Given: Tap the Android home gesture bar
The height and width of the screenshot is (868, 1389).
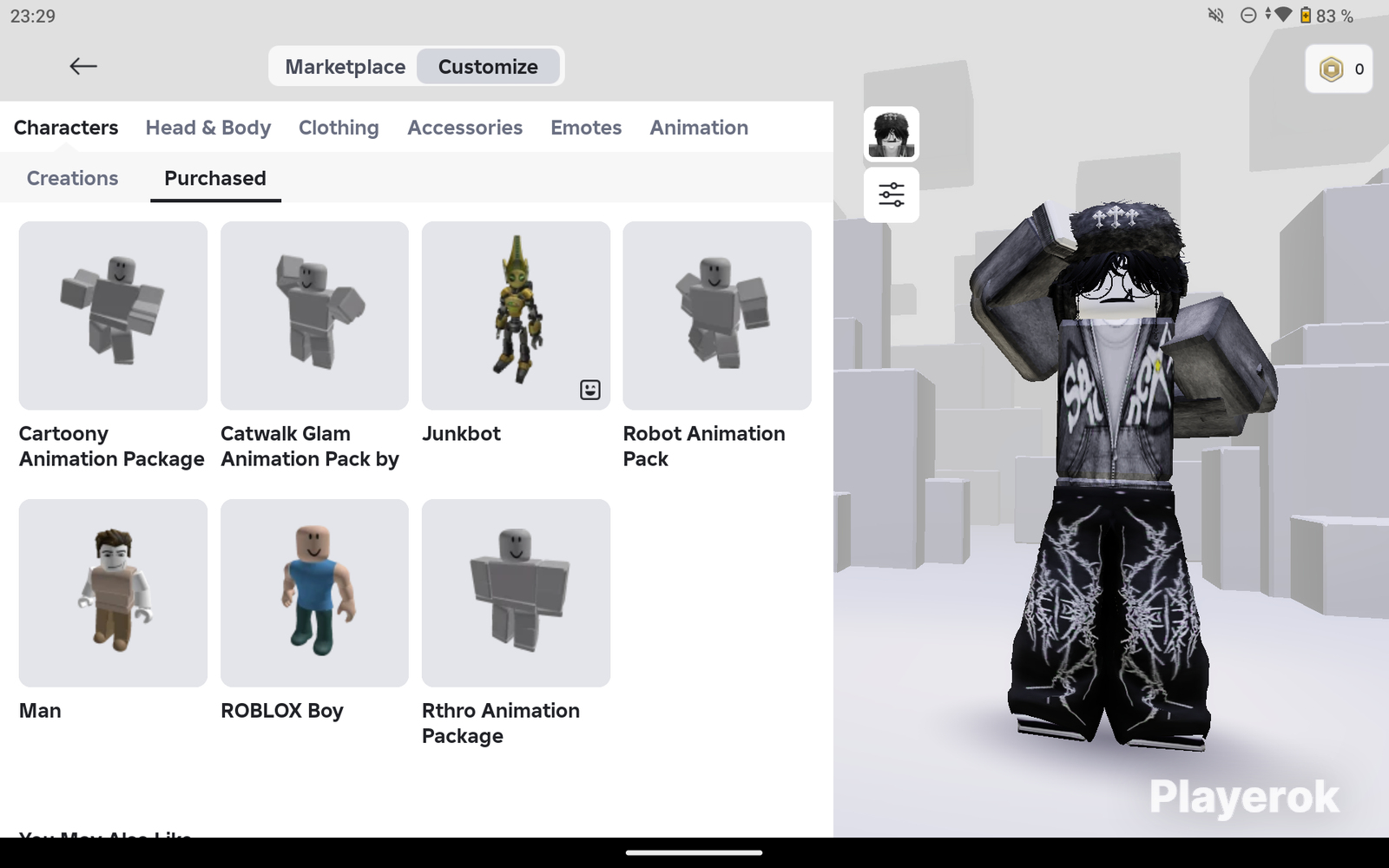Looking at the screenshot, I should (x=694, y=852).
